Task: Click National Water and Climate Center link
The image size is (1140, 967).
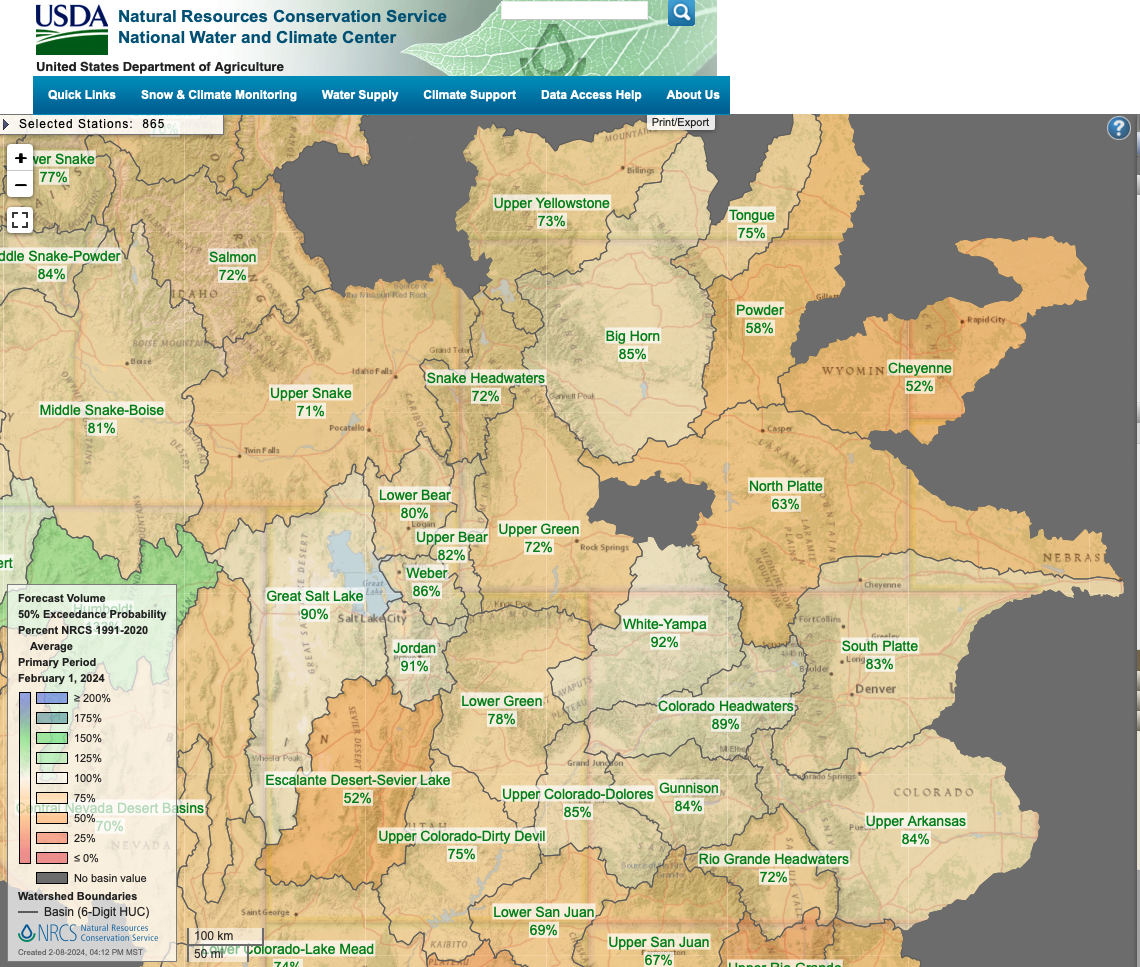Action: [x=257, y=38]
